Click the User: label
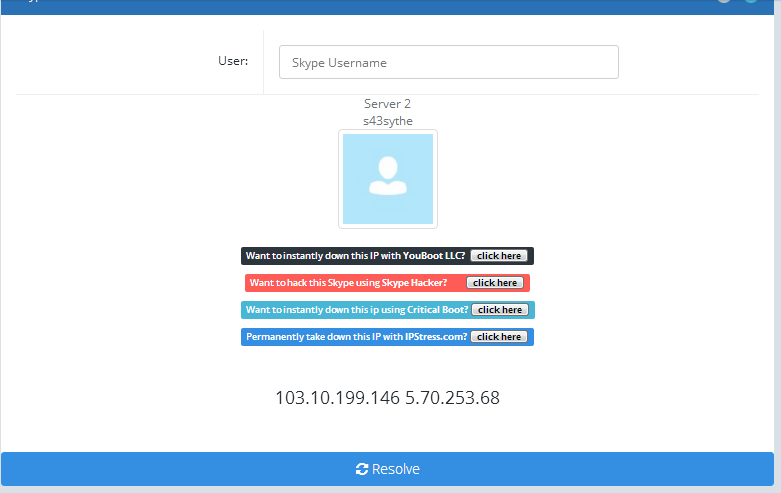781x493 pixels. [233, 61]
